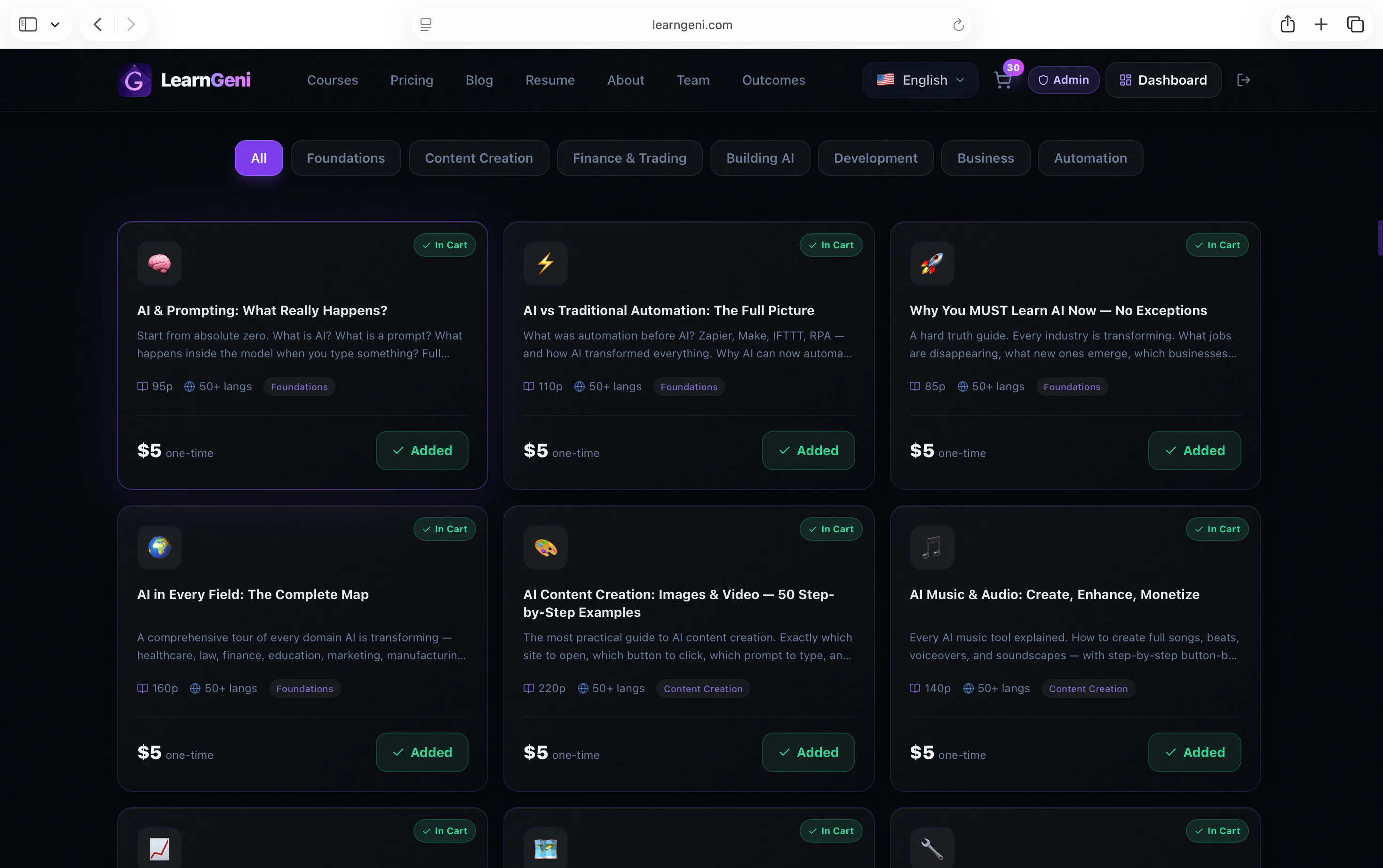Click In Cart badge on AI Content Creation card
The width and height of the screenshot is (1383, 868).
pos(830,529)
